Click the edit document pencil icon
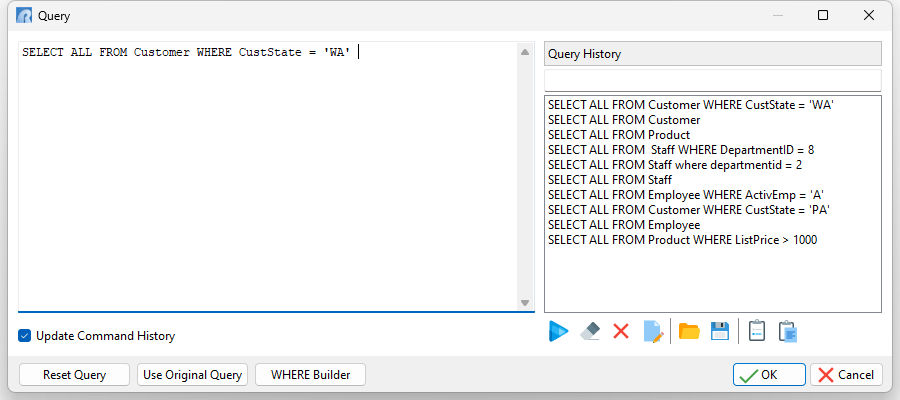Viewport: 900px width, 400px height. pos(654,332)
